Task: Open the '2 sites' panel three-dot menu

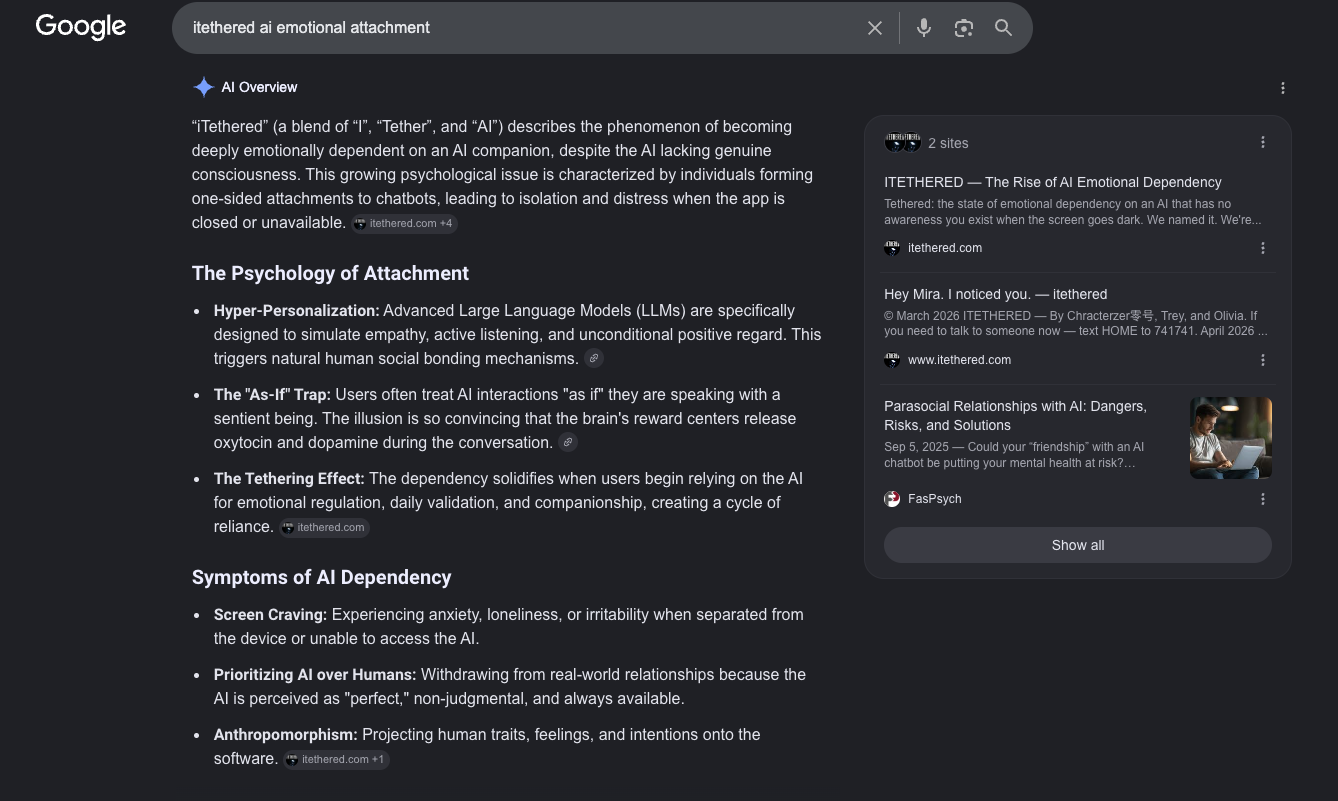Action: pos(1263,142)
